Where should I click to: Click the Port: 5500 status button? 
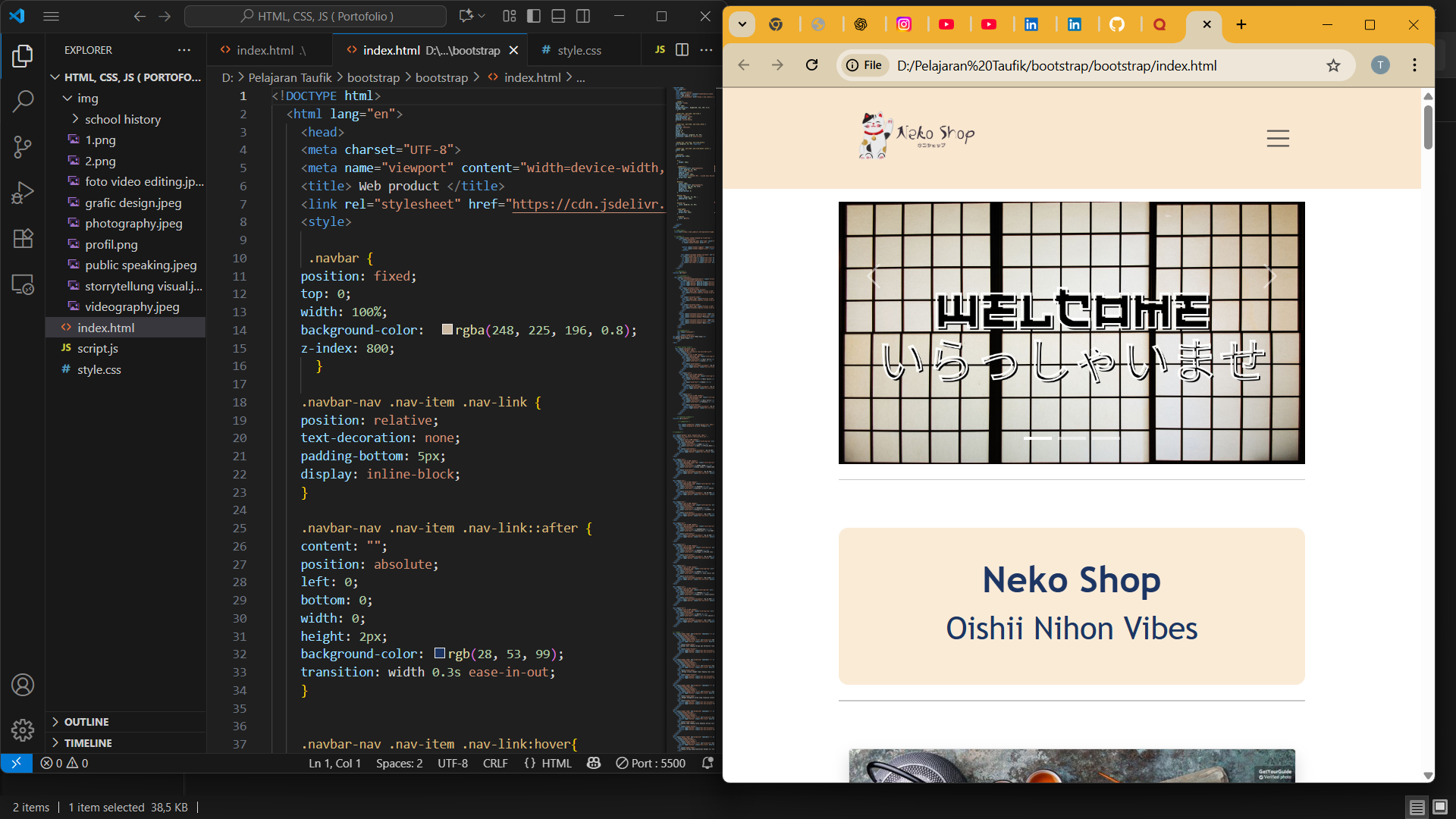651,764
